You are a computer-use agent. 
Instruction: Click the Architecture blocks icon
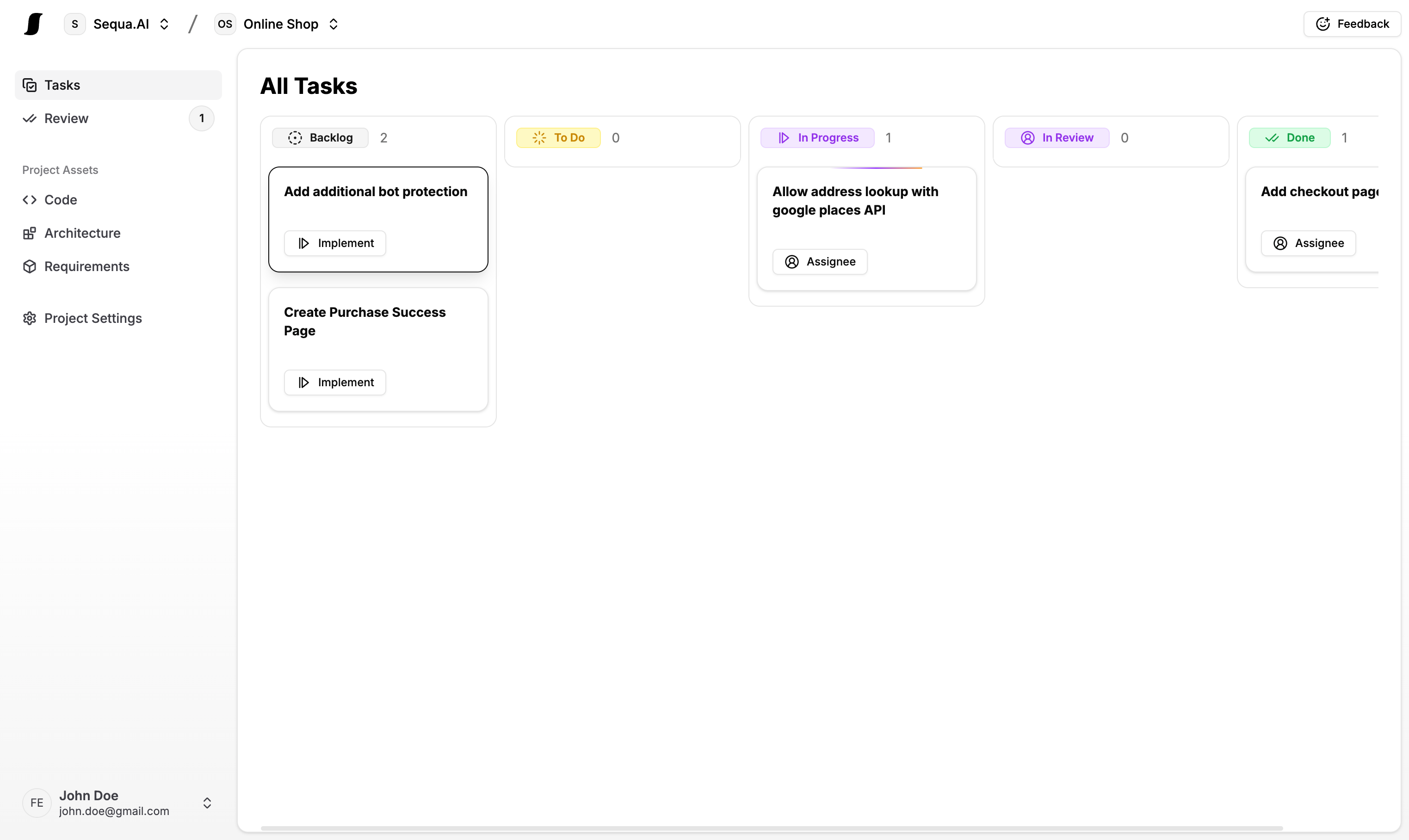coord(30,233)
